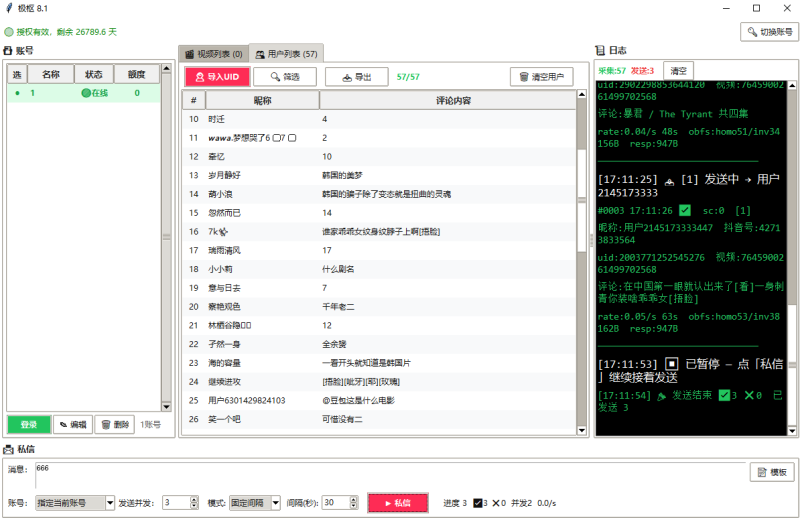800x518 pixels.
Task: Open the 账号 指定当前账号 dropdown
Action: 75,503
